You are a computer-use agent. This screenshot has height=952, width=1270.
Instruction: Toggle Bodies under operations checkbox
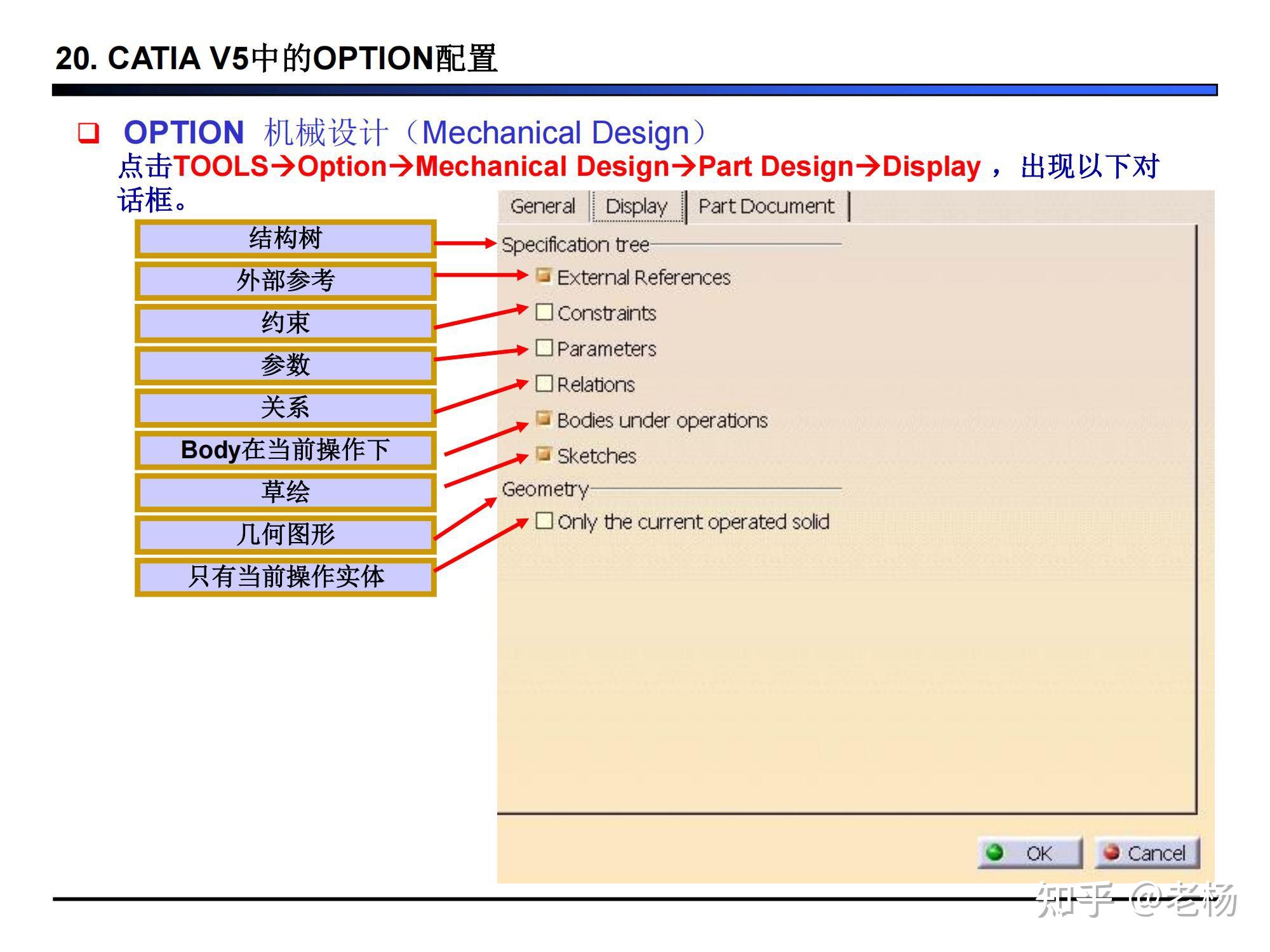tap(544, 419)
